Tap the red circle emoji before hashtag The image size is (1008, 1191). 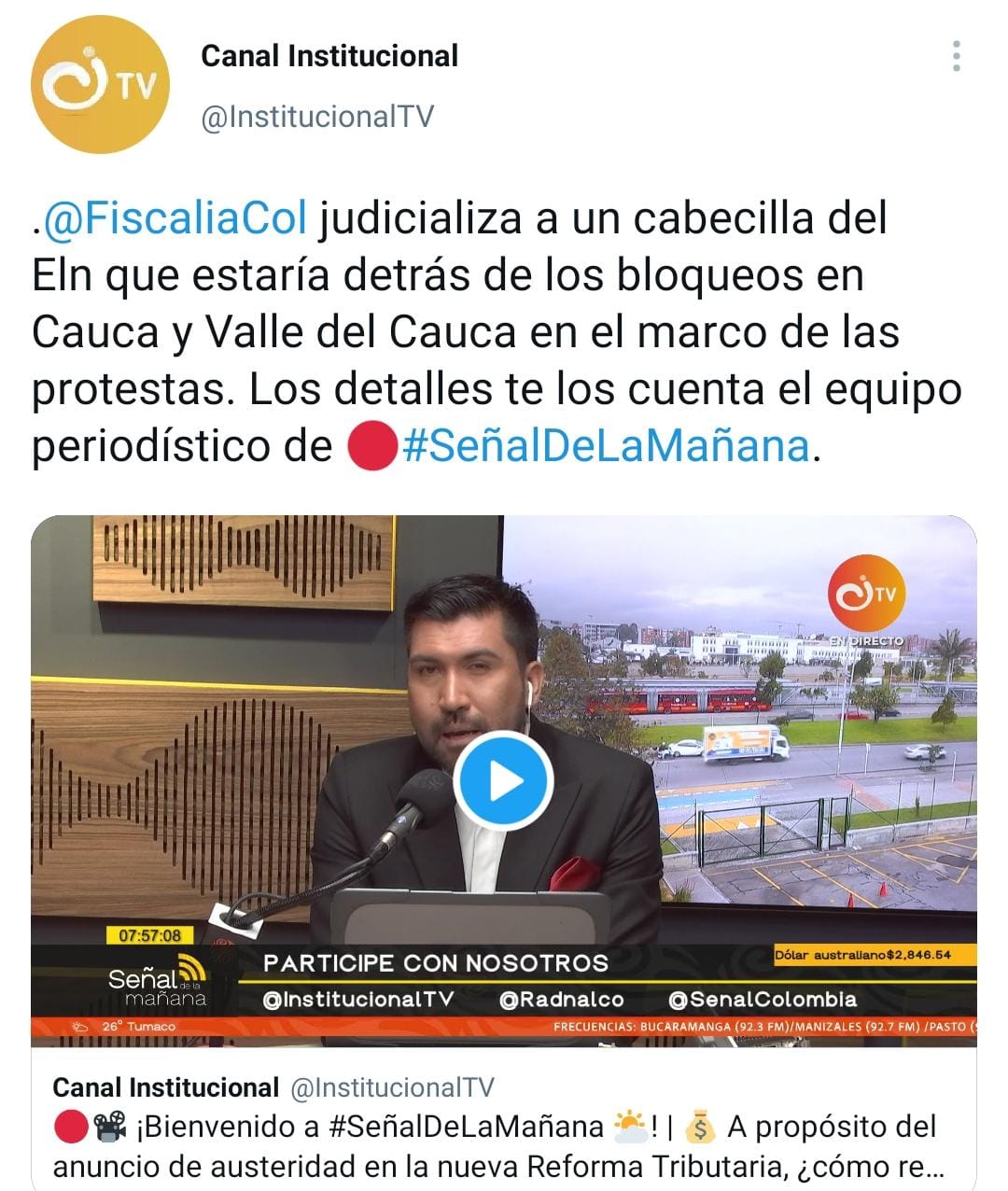[x=372, y=446]
